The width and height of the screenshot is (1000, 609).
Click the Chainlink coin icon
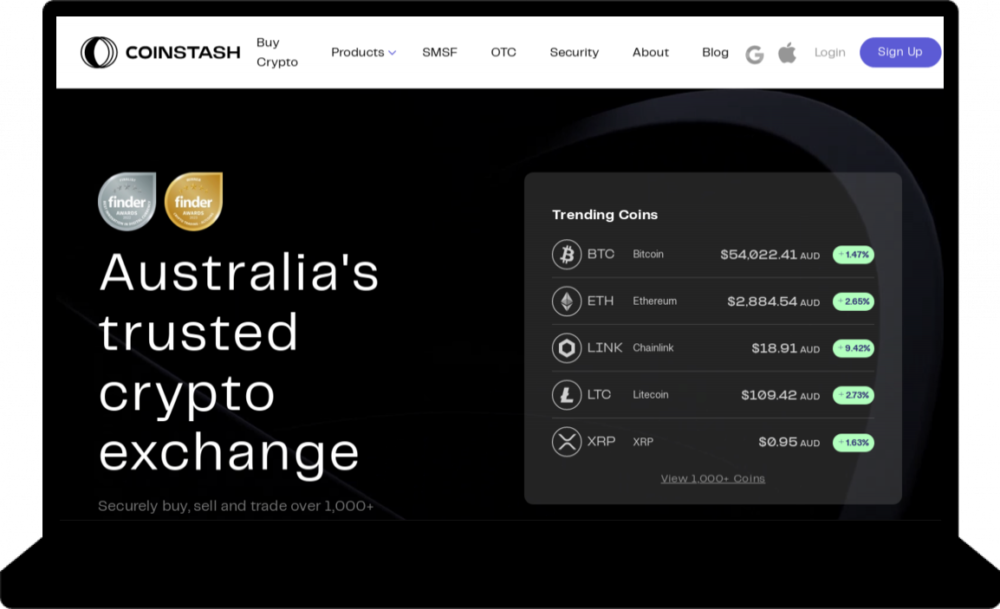click(566, 348)
